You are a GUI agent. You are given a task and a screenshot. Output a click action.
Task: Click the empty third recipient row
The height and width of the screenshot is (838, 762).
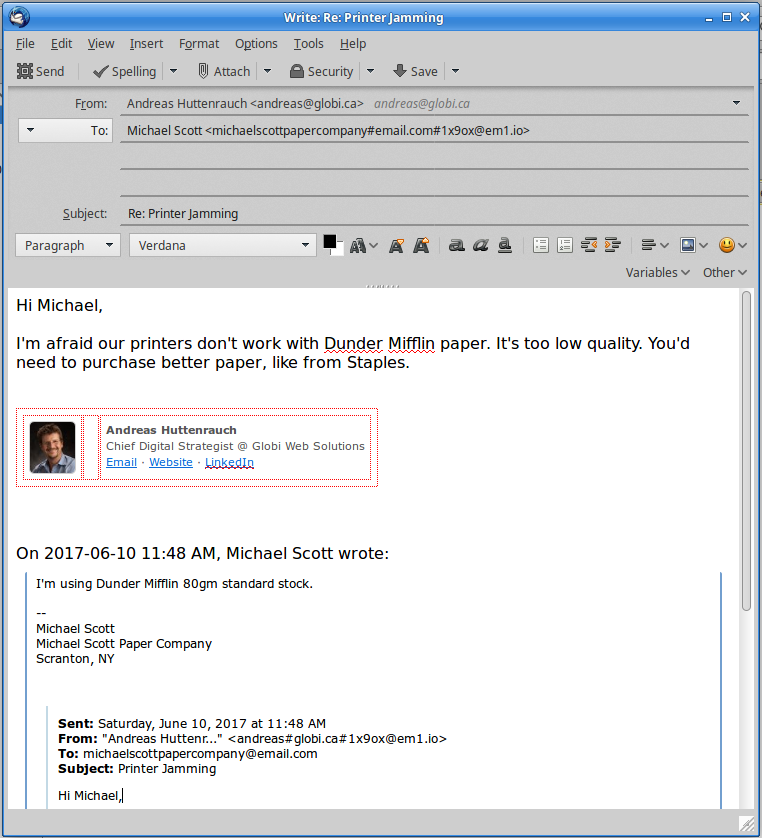pos(434,184)
